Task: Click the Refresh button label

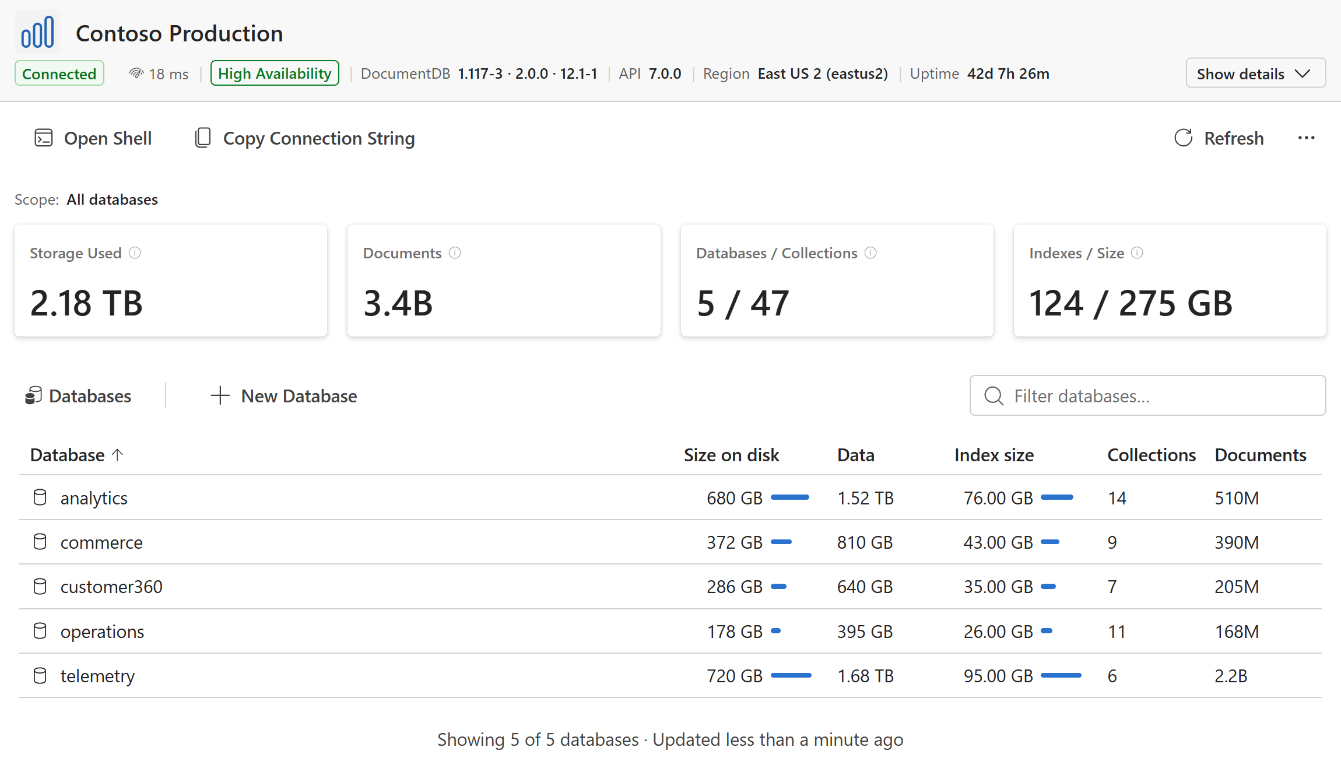Action: [x=1234, y=138]
